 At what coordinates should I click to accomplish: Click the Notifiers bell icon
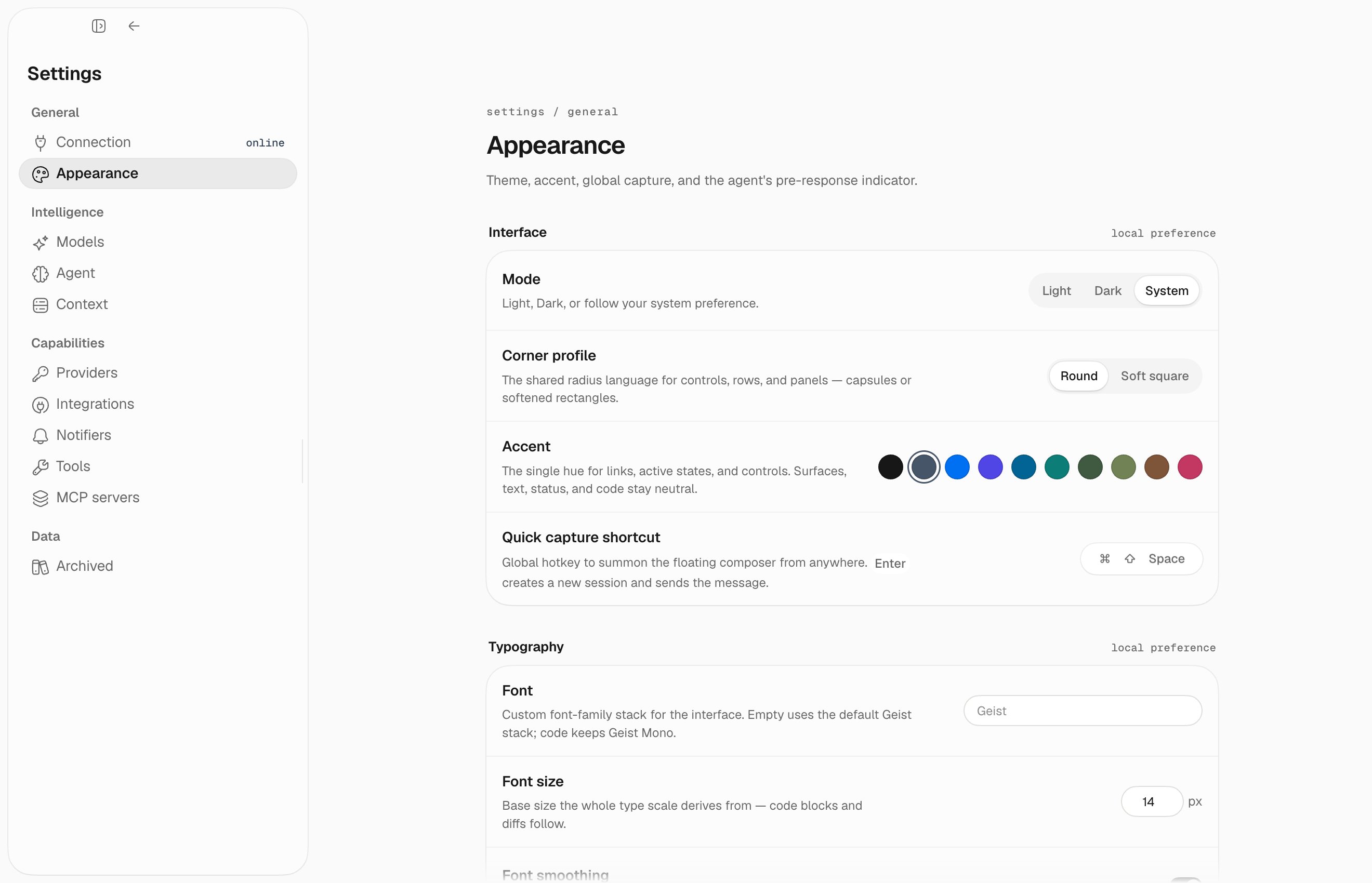point(40,436)
